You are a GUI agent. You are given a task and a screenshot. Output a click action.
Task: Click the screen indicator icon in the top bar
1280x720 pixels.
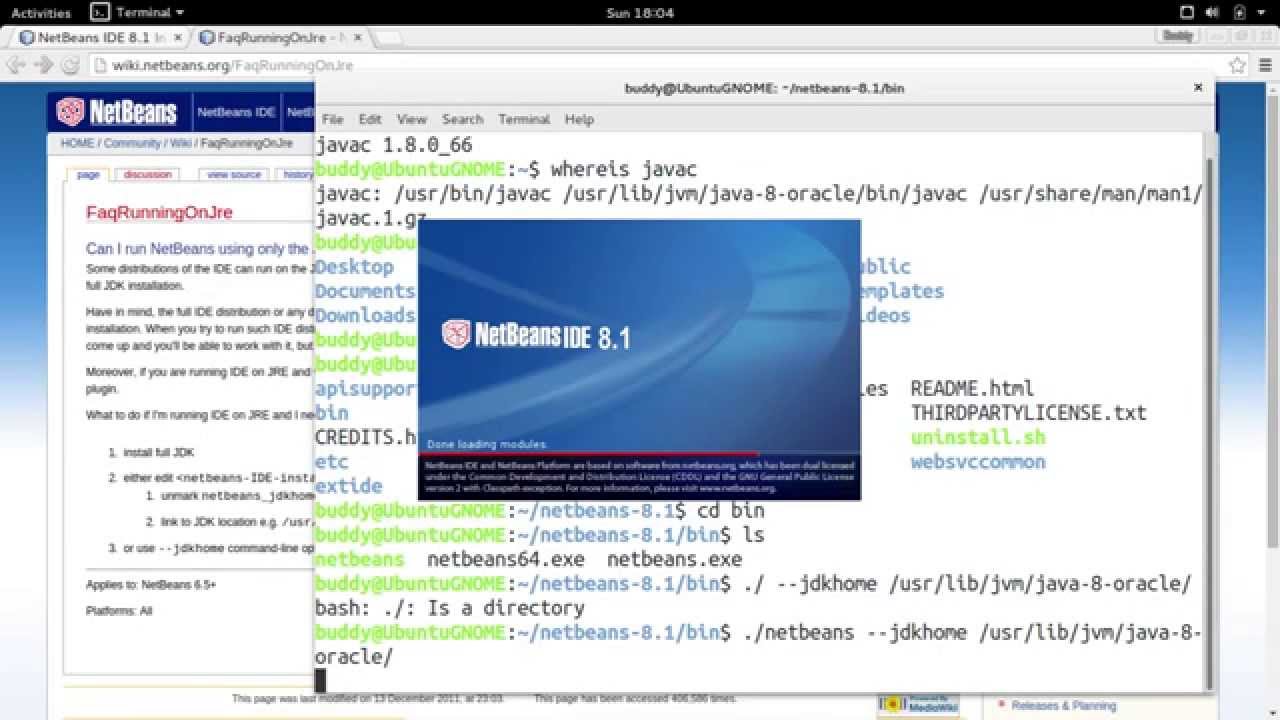coord(1185,13)
